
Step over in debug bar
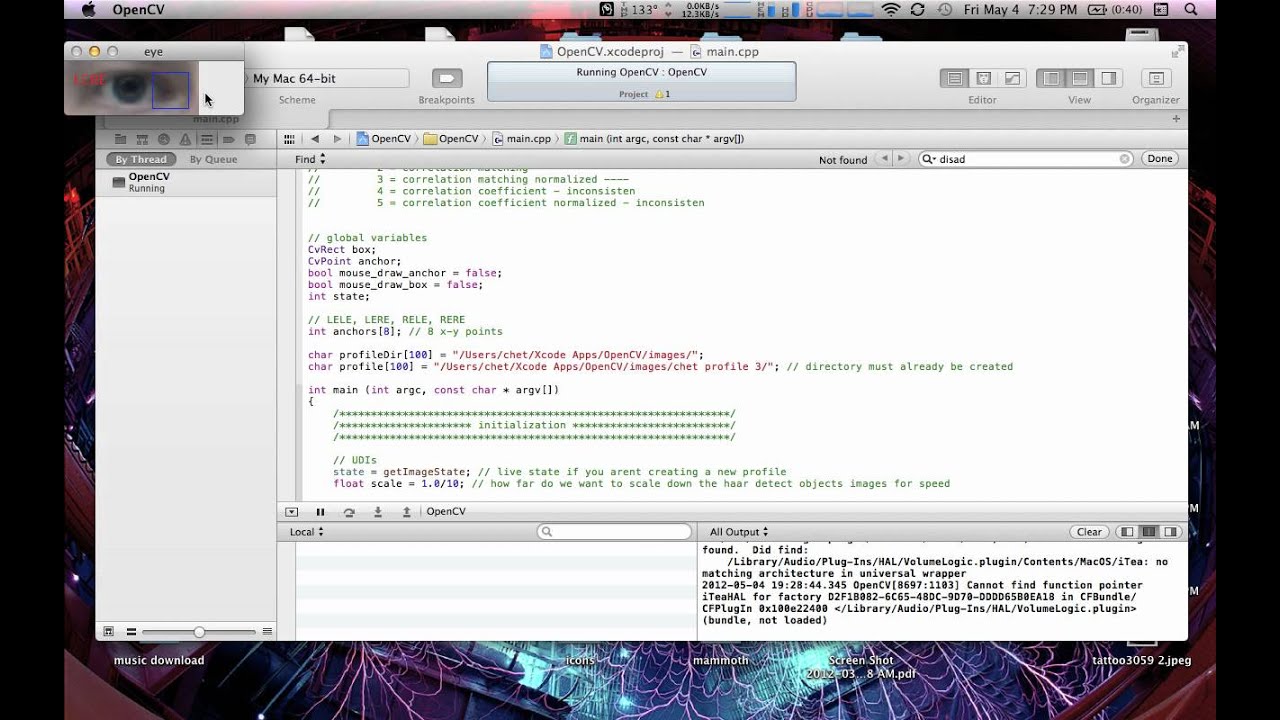[349, 512]
